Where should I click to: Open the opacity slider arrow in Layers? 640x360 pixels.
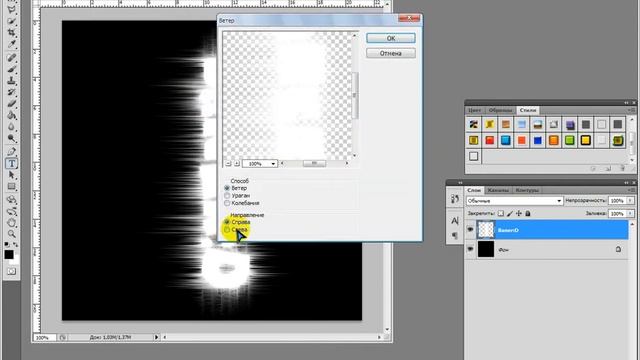click(630, 200)
